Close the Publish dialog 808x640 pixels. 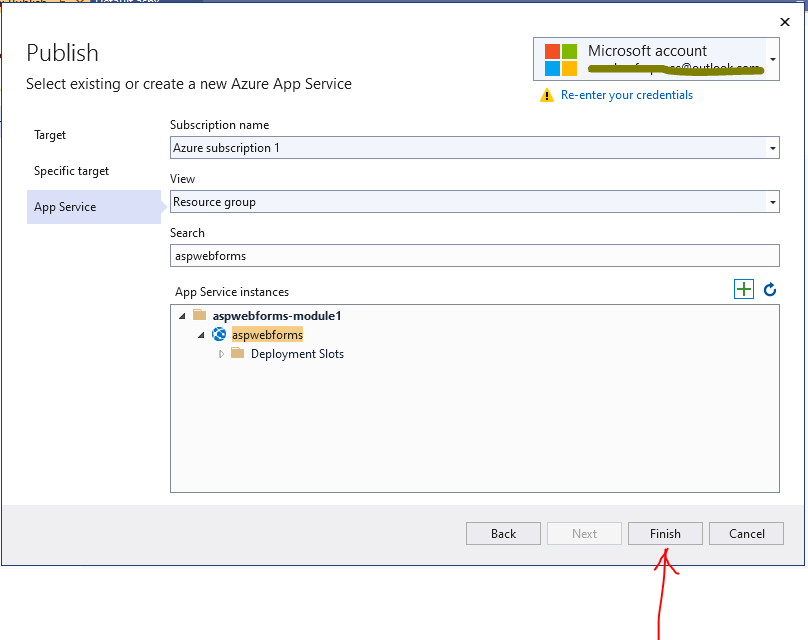pyautogui.click(x=785, y=22)
